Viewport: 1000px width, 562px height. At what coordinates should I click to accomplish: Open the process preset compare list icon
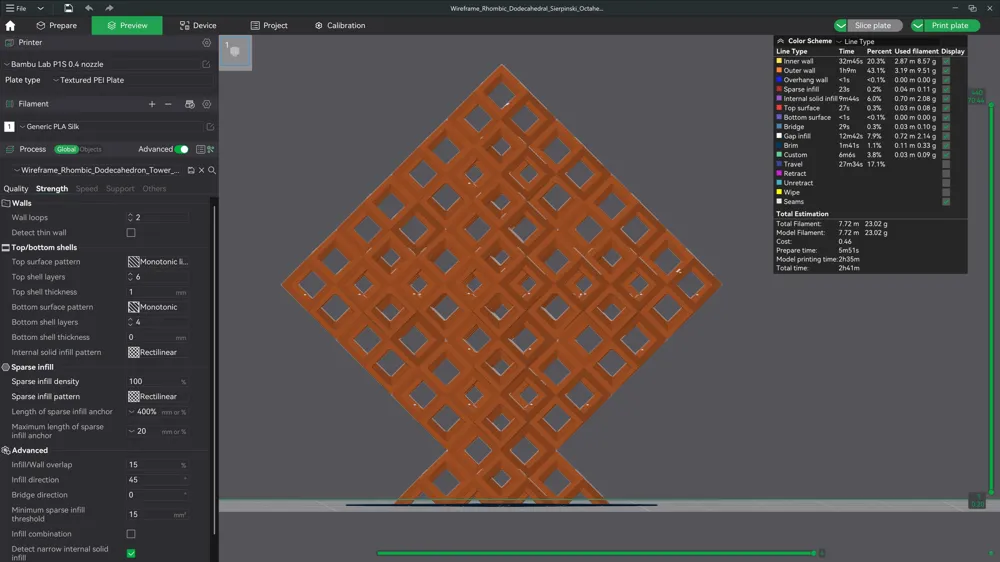coord(200,149)
